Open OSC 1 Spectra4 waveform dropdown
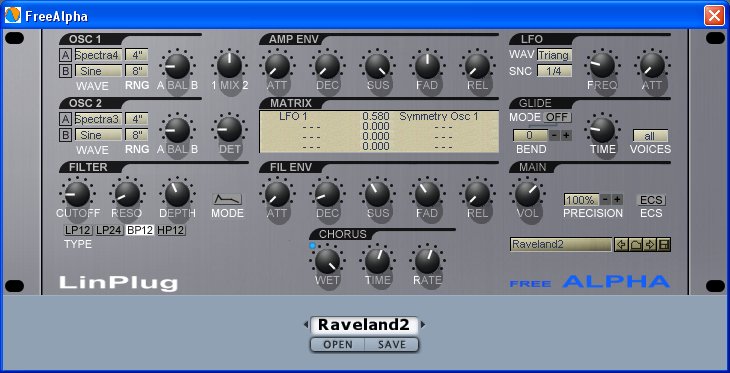The image size is (730, 373). click(x=98, y=55)
